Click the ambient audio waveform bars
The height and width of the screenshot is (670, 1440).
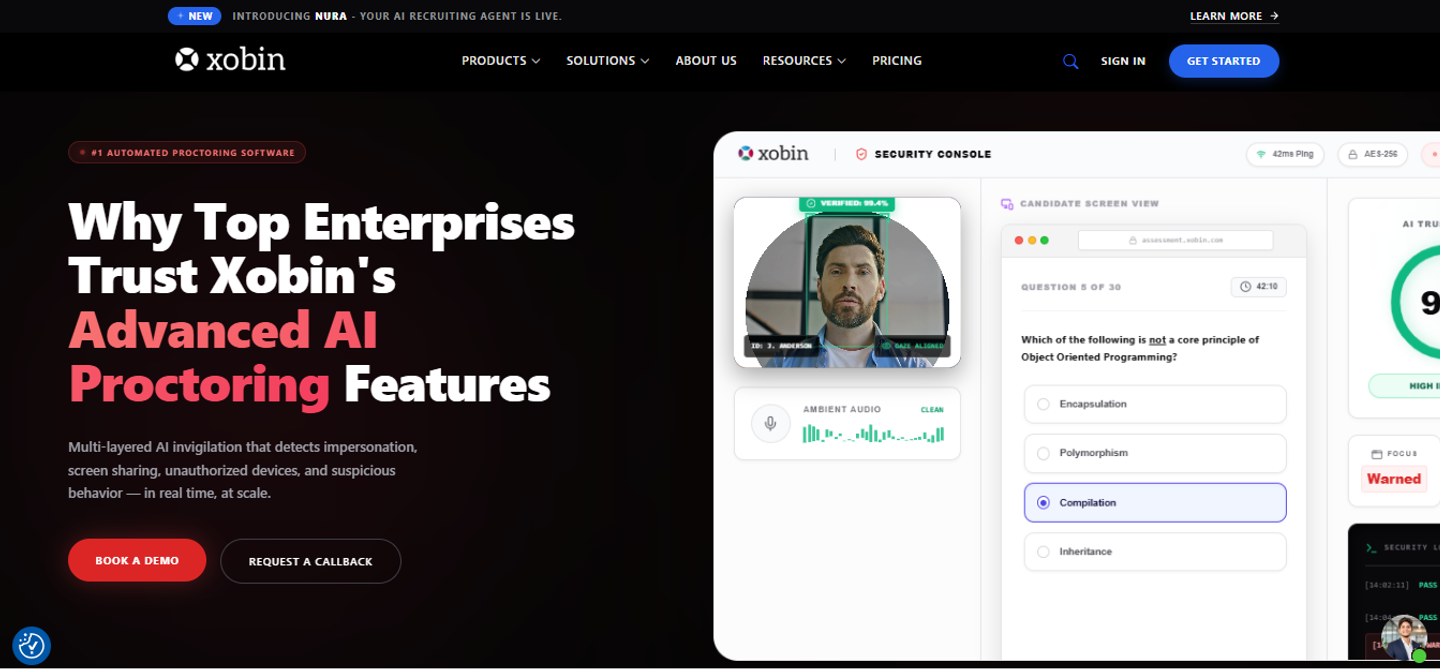click(x=873, y=433)
